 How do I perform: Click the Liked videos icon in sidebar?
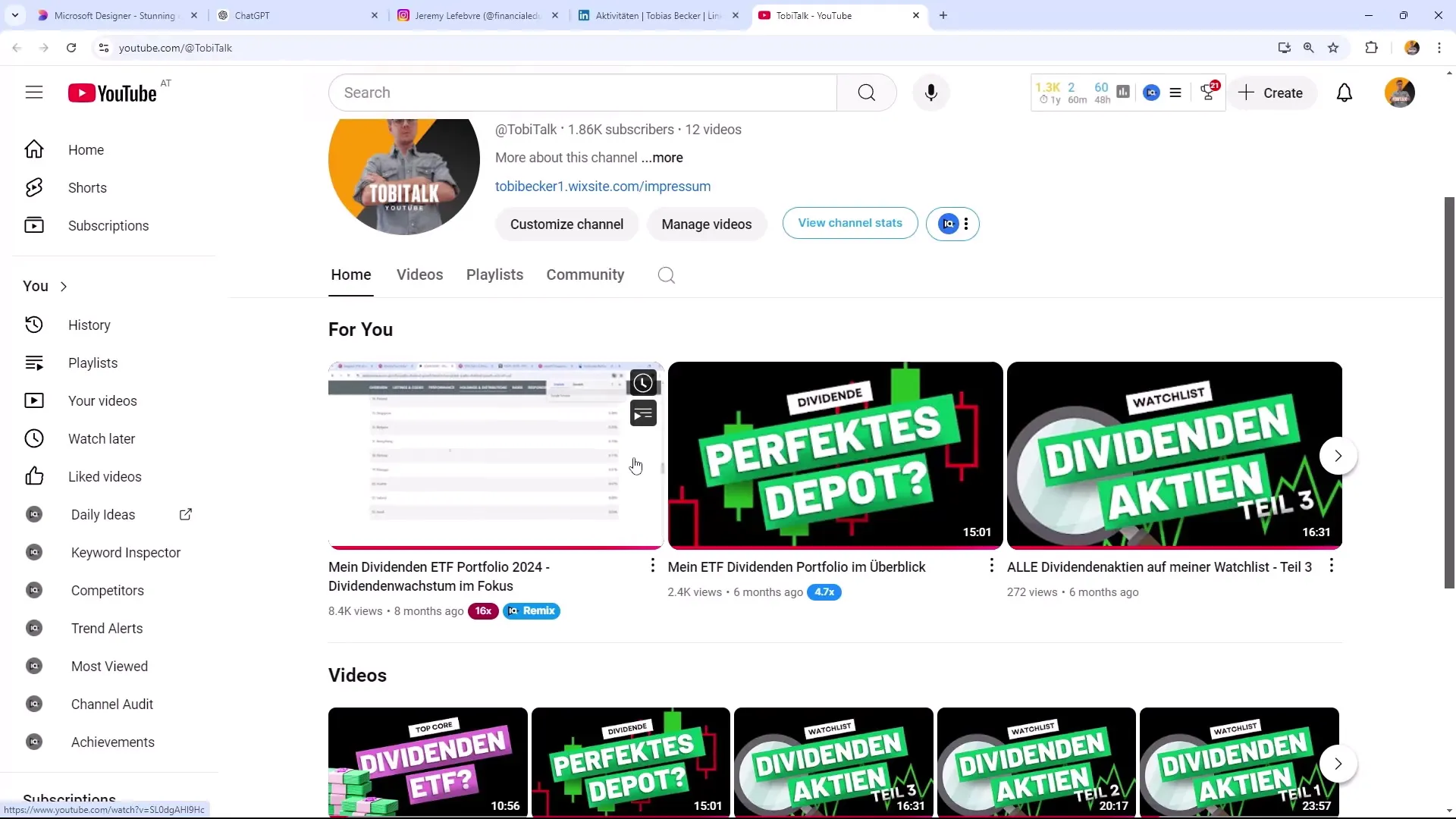pyautogui.click(x=34, y=476)
